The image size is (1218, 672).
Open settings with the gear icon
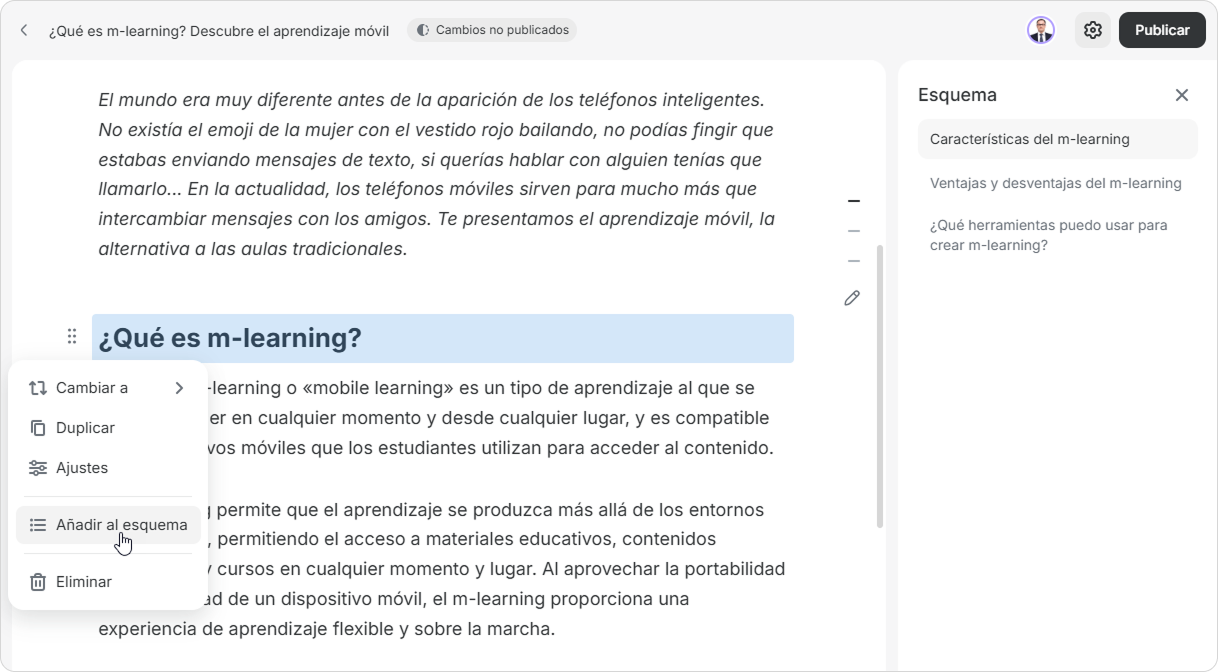[x=1092, y=30]
